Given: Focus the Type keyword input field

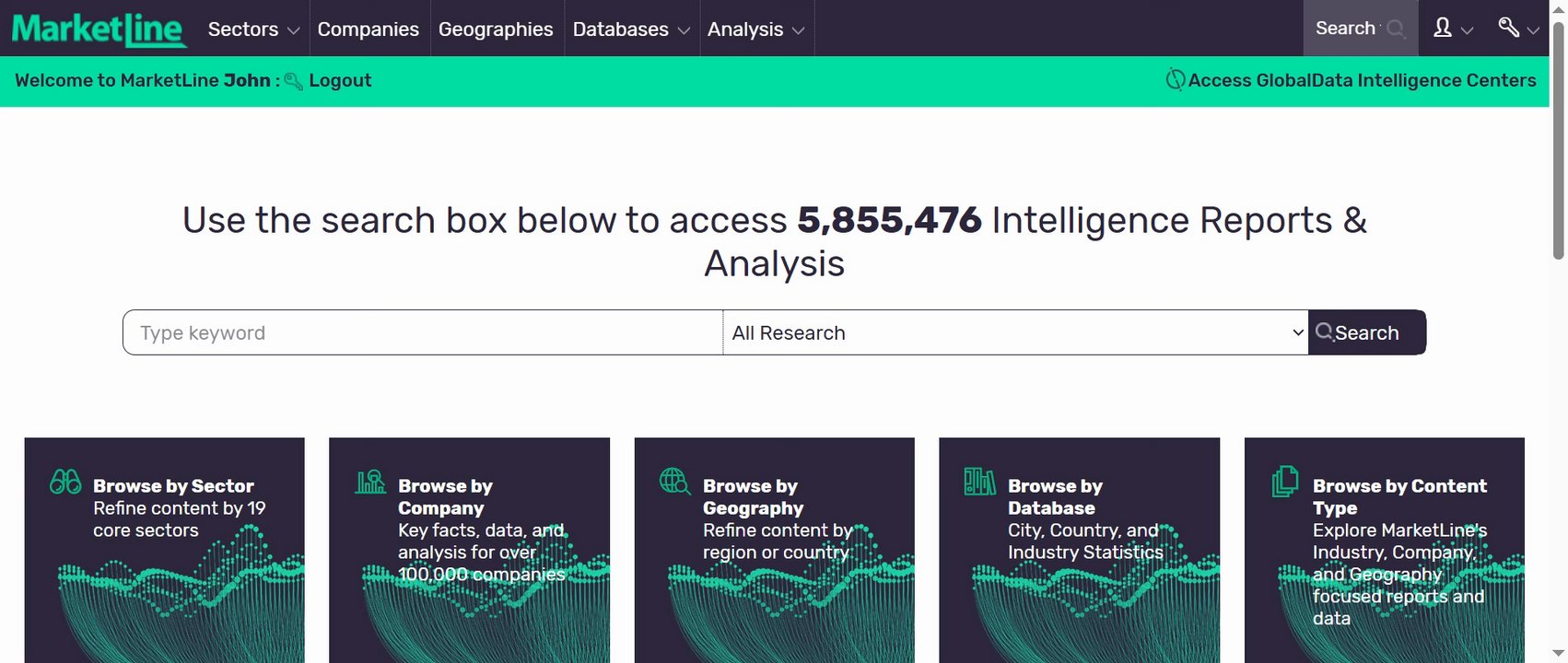Looking at the screenshot, I should coord(423,332).
